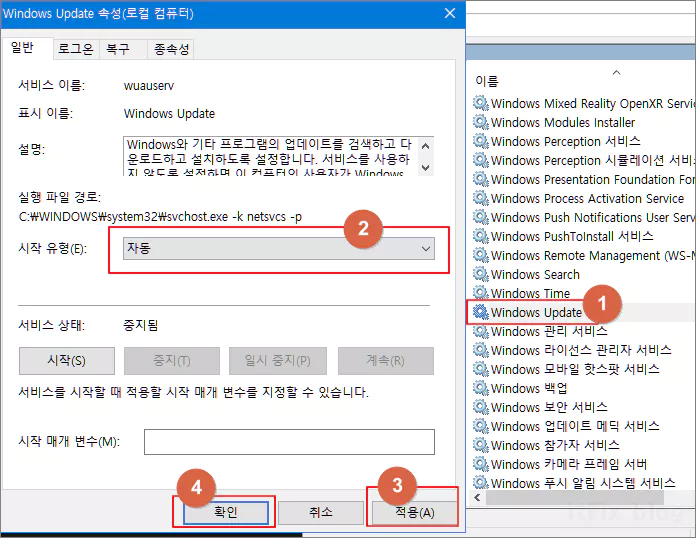Switch to the 로그온 tab

point(76,49)
